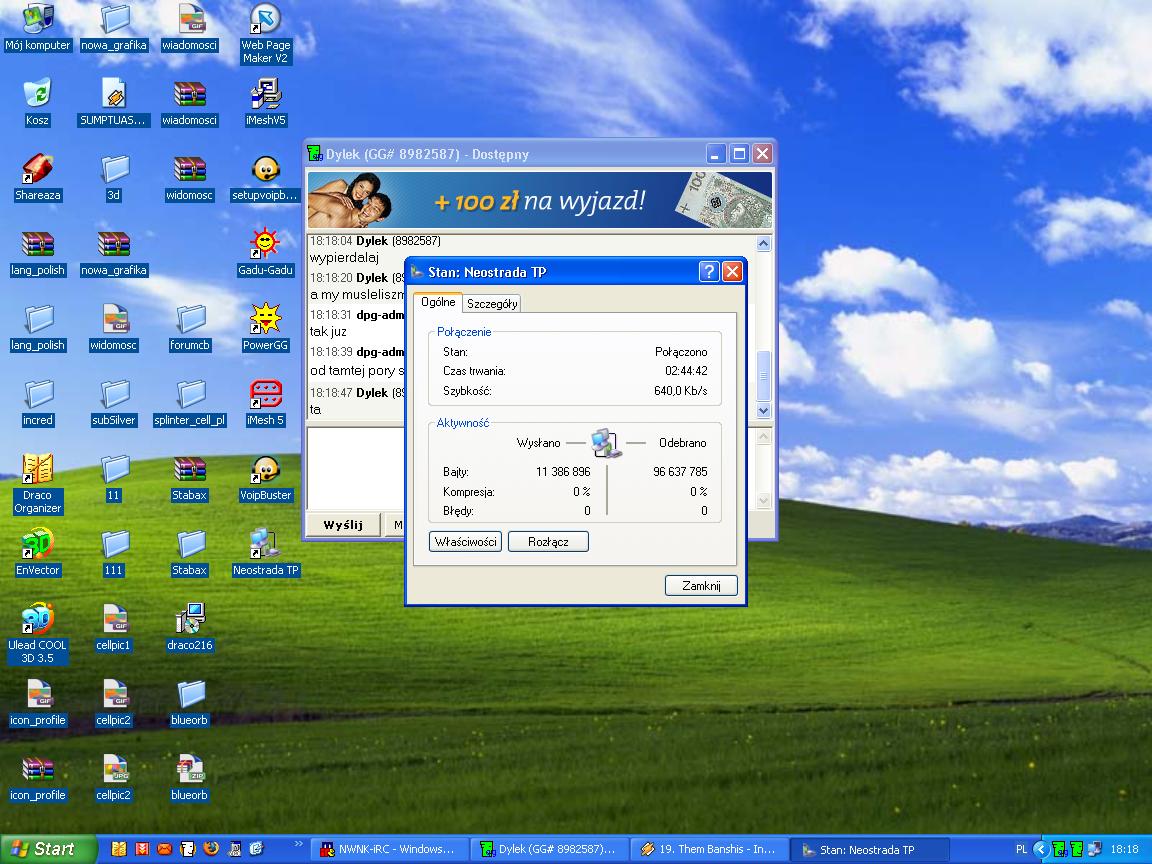Click the chat history scroll down arrow
1152x864 pixels.
pos(763,411)
